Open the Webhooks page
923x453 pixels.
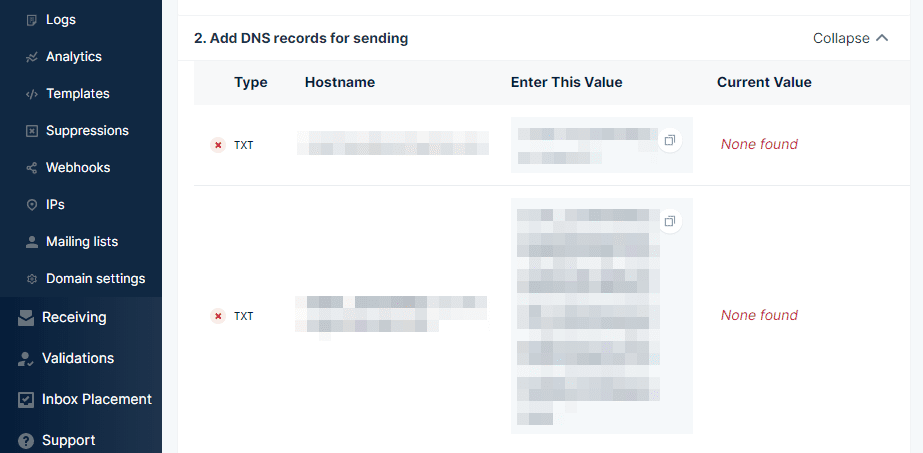(78, 168)
